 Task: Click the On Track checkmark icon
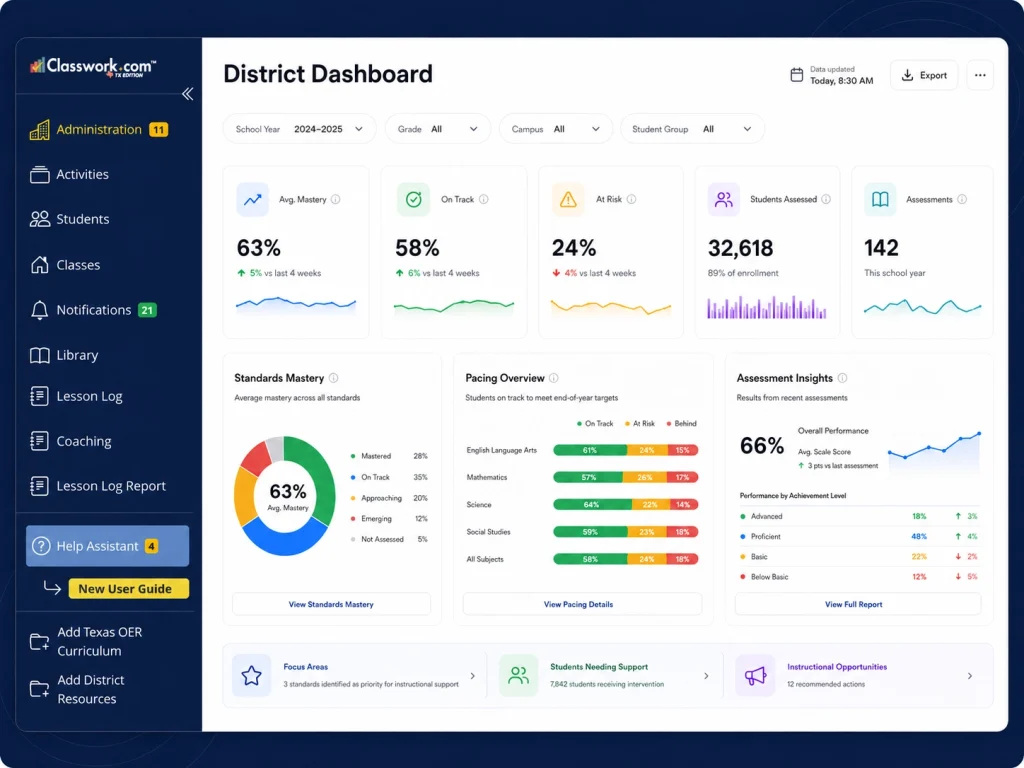tap(413, 199)
